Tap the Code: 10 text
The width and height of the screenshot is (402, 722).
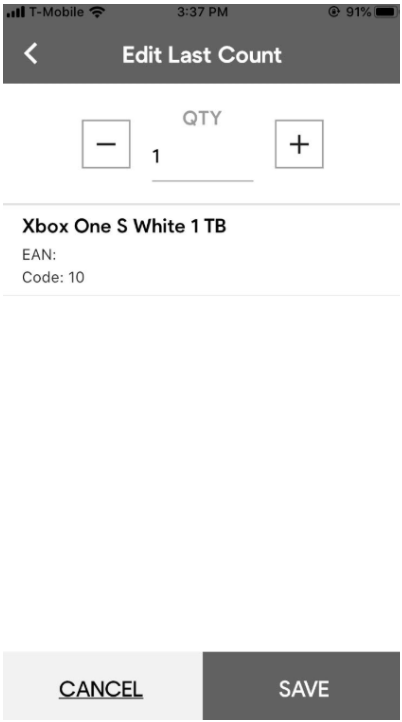coord(53,277)
